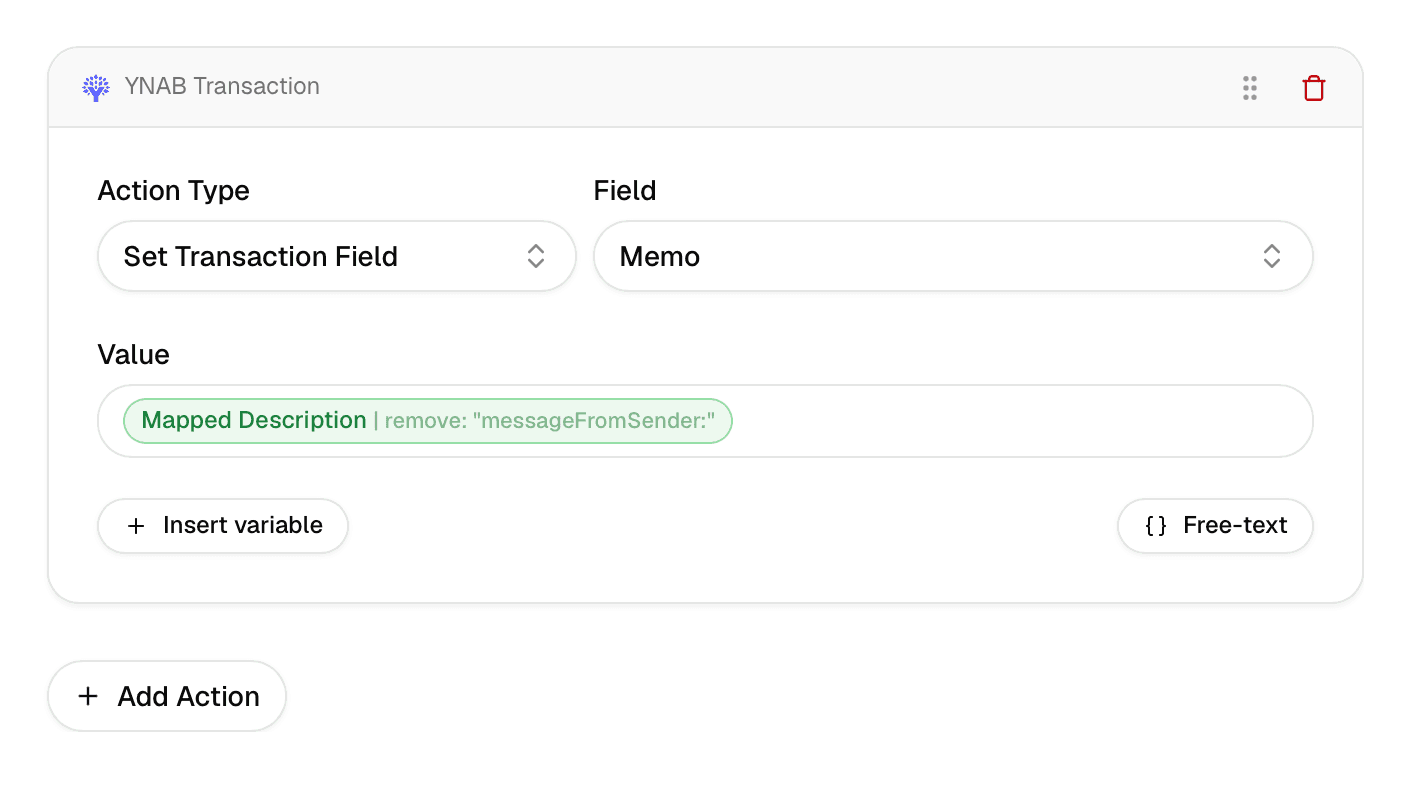Grab the six-dot drag handle

1249,88
